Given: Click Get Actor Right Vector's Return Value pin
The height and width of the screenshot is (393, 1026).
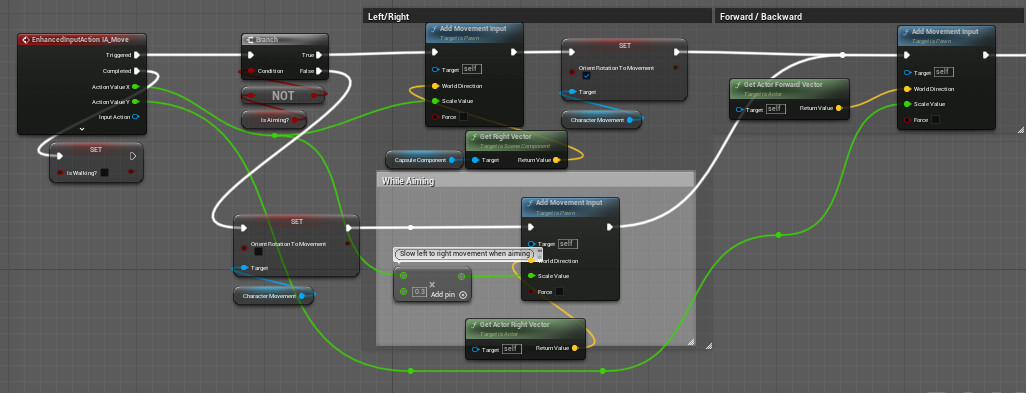Looking at the screenshot, I should pos(575,349).
